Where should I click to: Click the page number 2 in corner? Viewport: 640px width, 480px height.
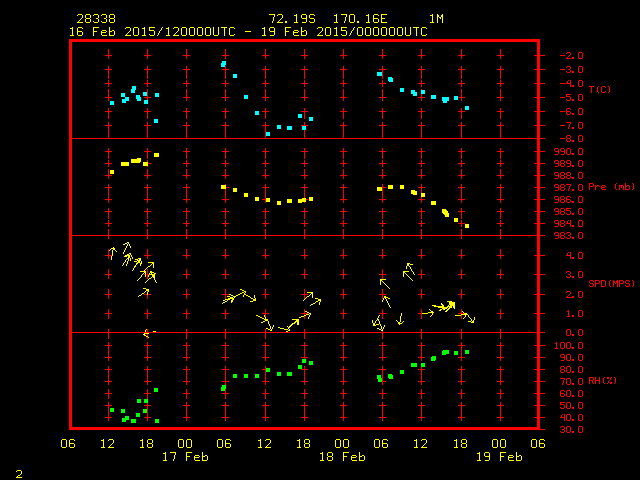(19, 474)
